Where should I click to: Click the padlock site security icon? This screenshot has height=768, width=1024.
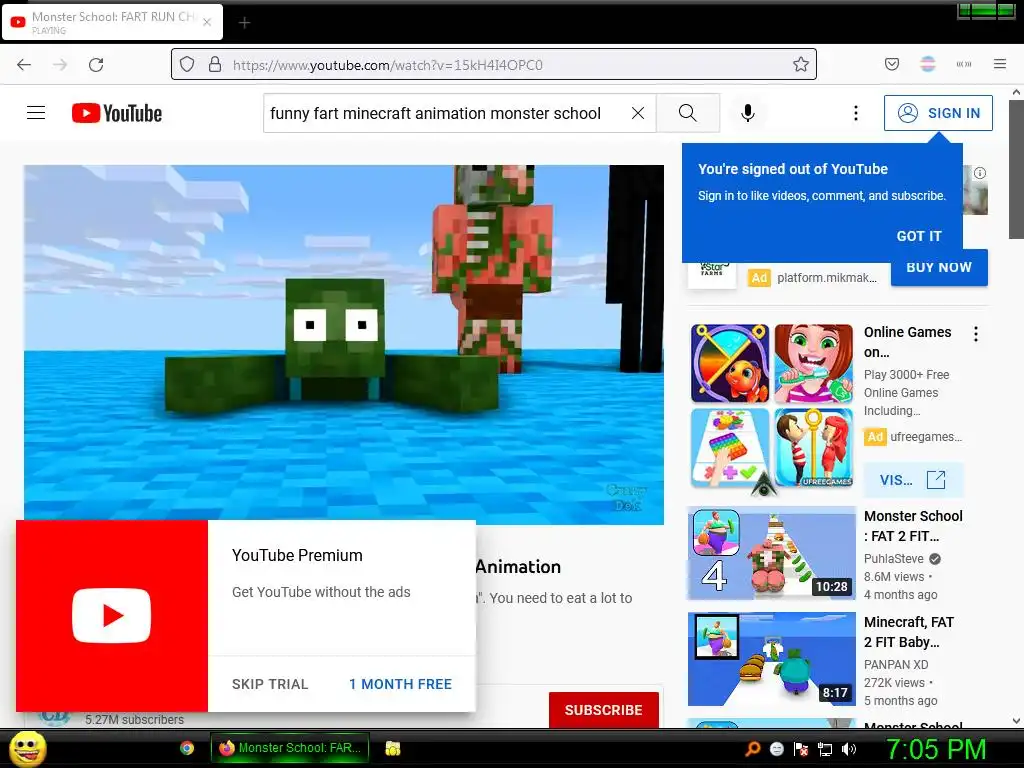[215, 64]
